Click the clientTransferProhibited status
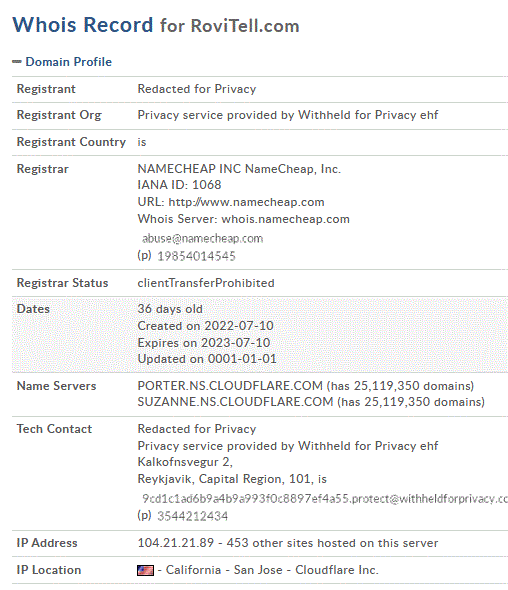The image size is (508, 590). [x=206, y=283]
